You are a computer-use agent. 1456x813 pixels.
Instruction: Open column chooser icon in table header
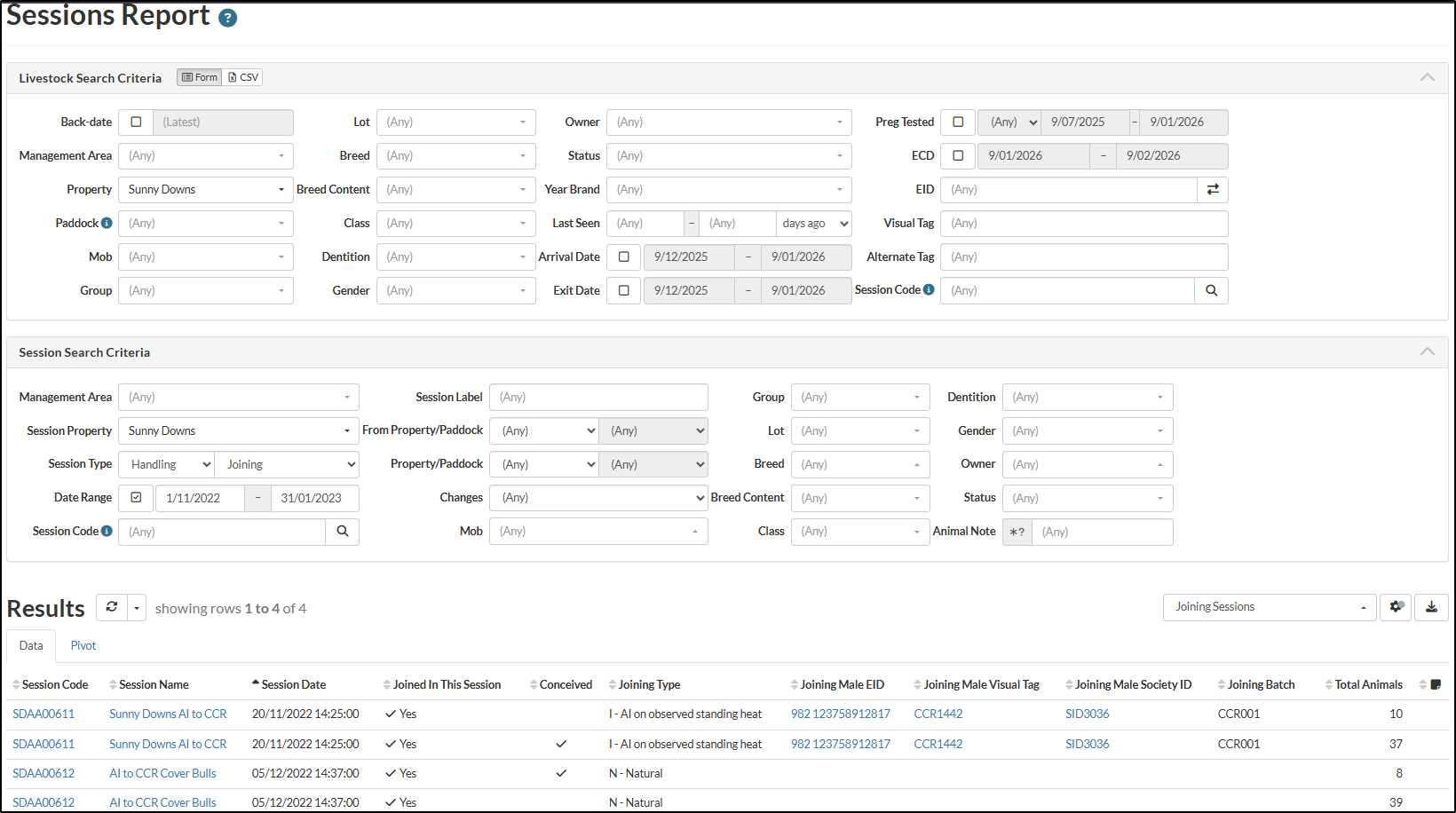[x=1436, y=684]
